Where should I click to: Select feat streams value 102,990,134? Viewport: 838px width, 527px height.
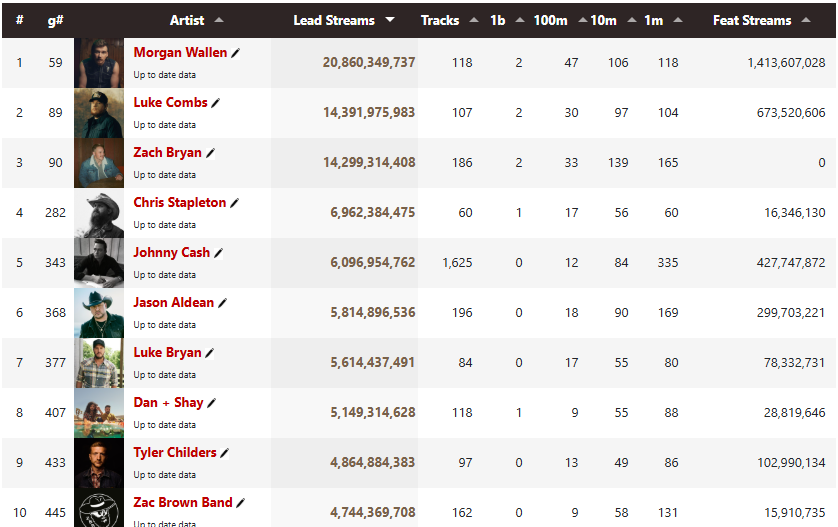(x=791, y=462)
